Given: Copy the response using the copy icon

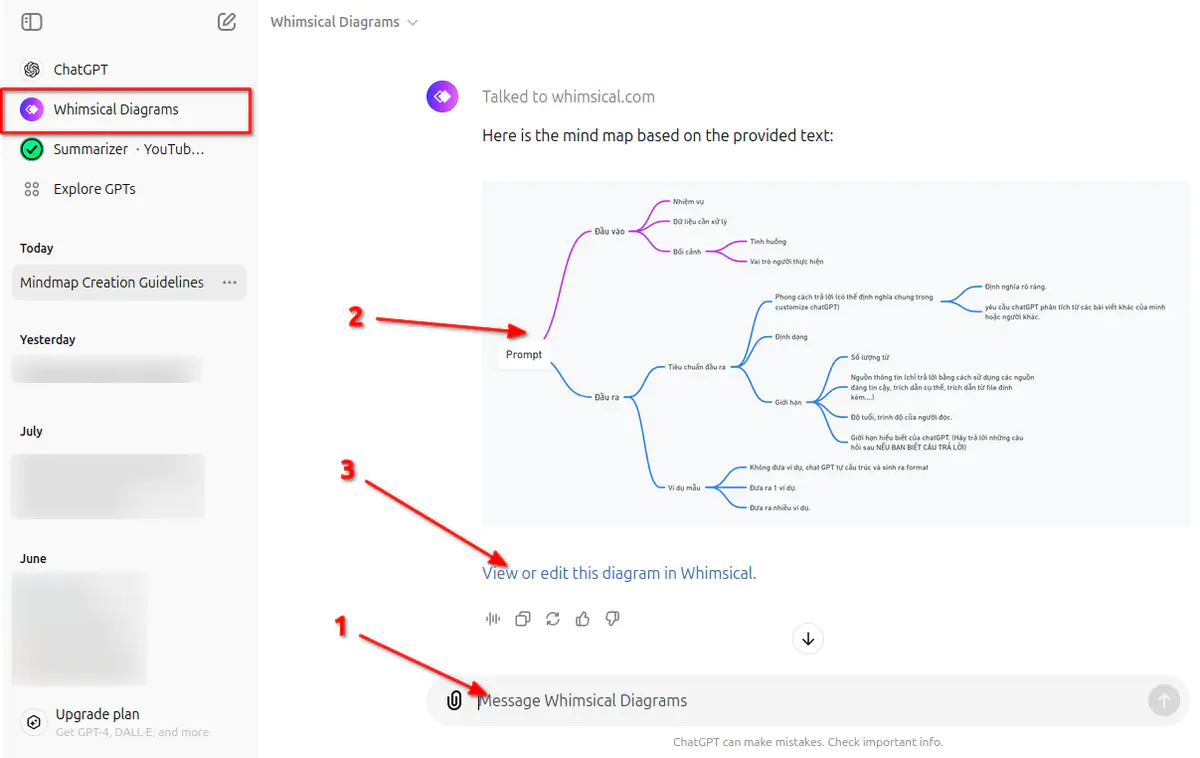Looking at the screenshot, I should click(522, 618).
